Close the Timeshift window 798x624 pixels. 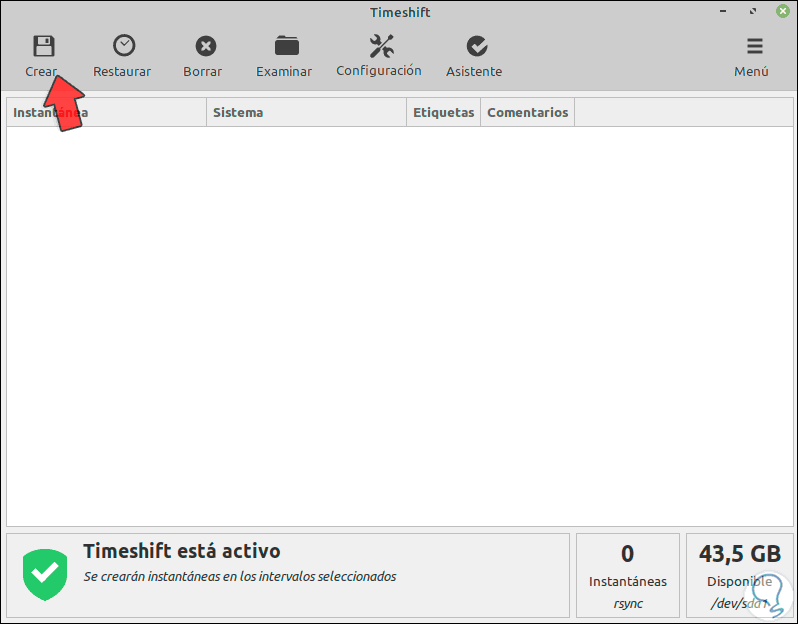tap(783, 11)
